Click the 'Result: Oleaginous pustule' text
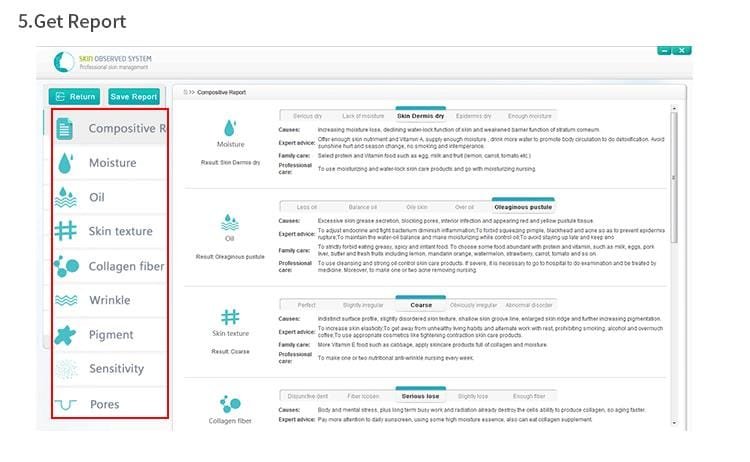The width and height of the screenshot is (750, 462). 230,257
